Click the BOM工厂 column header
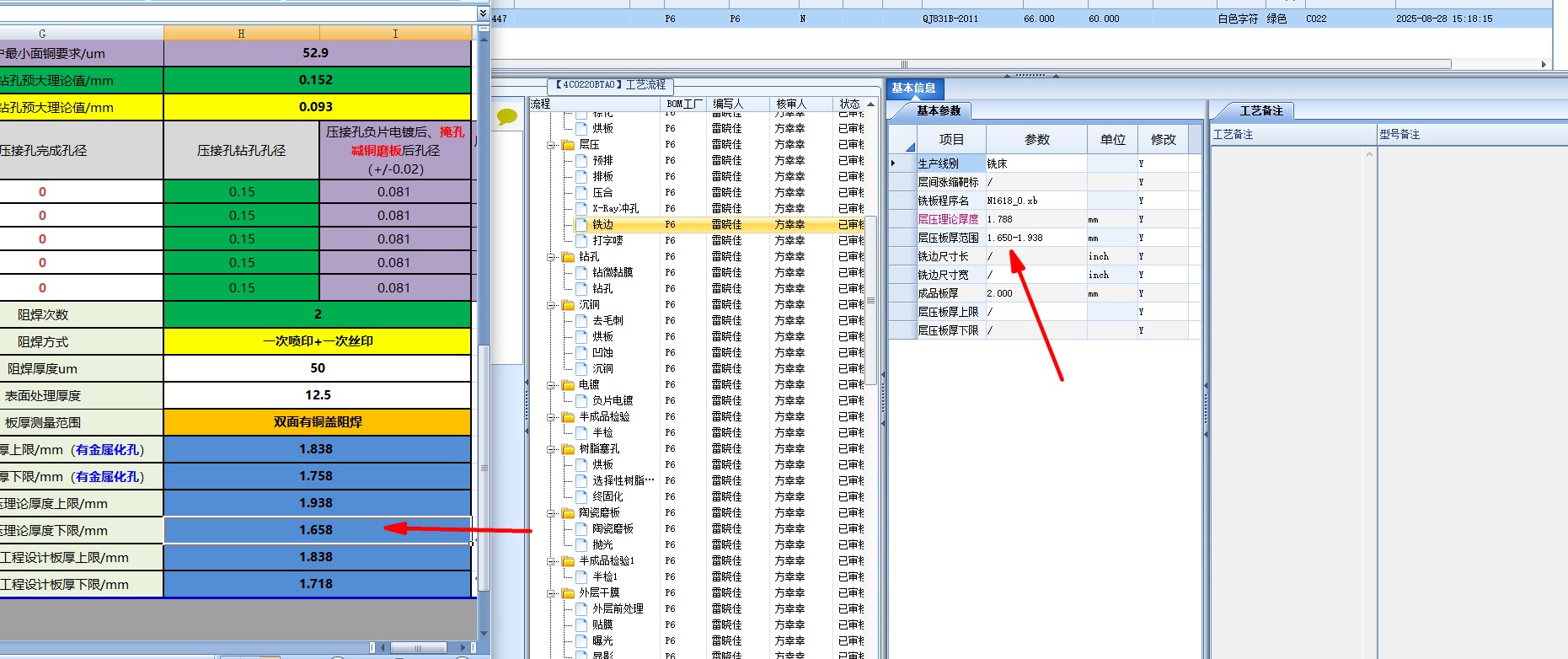The width and height of the screenshot is (1568, 659). coord(685,104)
